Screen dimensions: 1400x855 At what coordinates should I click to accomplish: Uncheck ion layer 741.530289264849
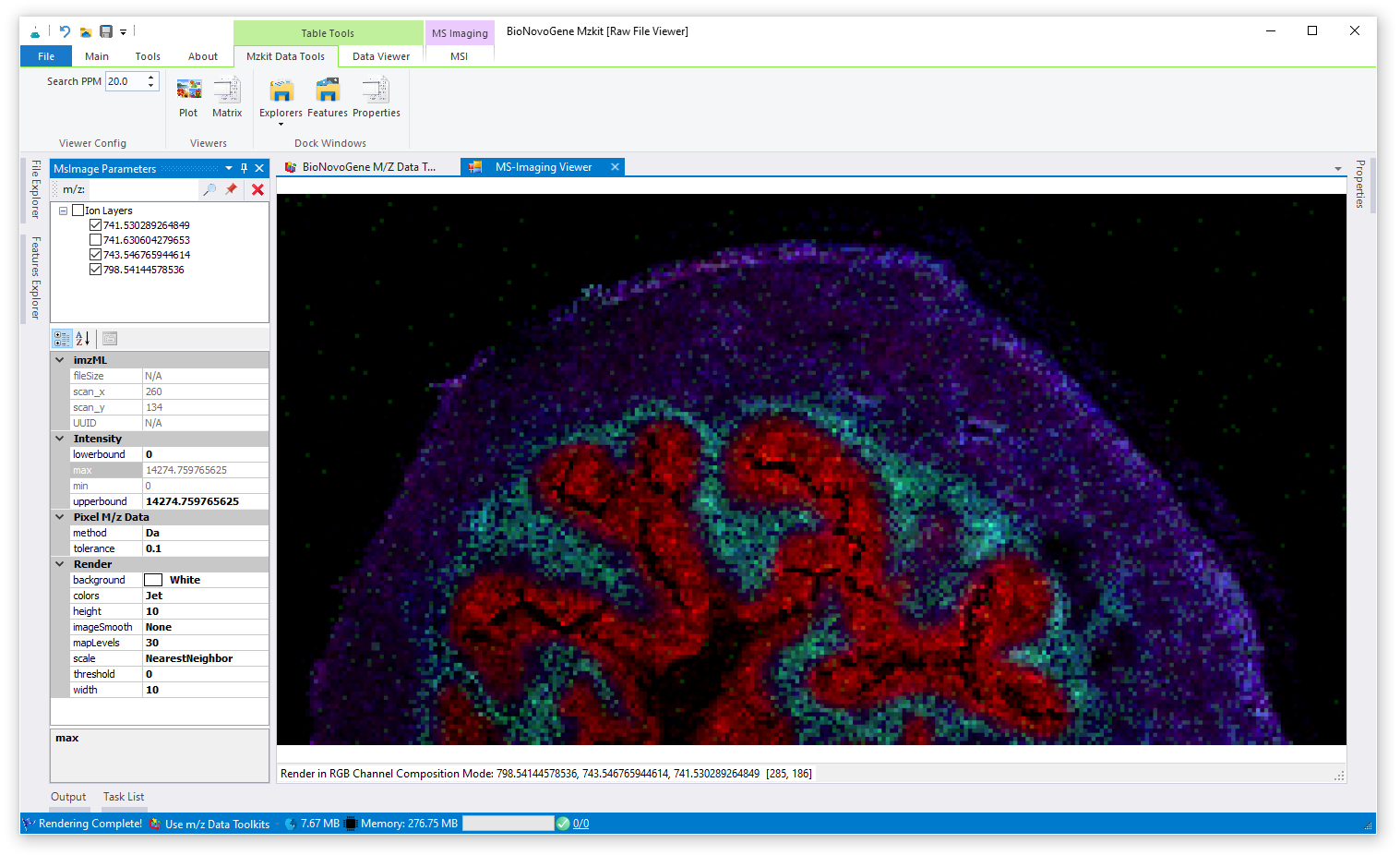[96, 225]
